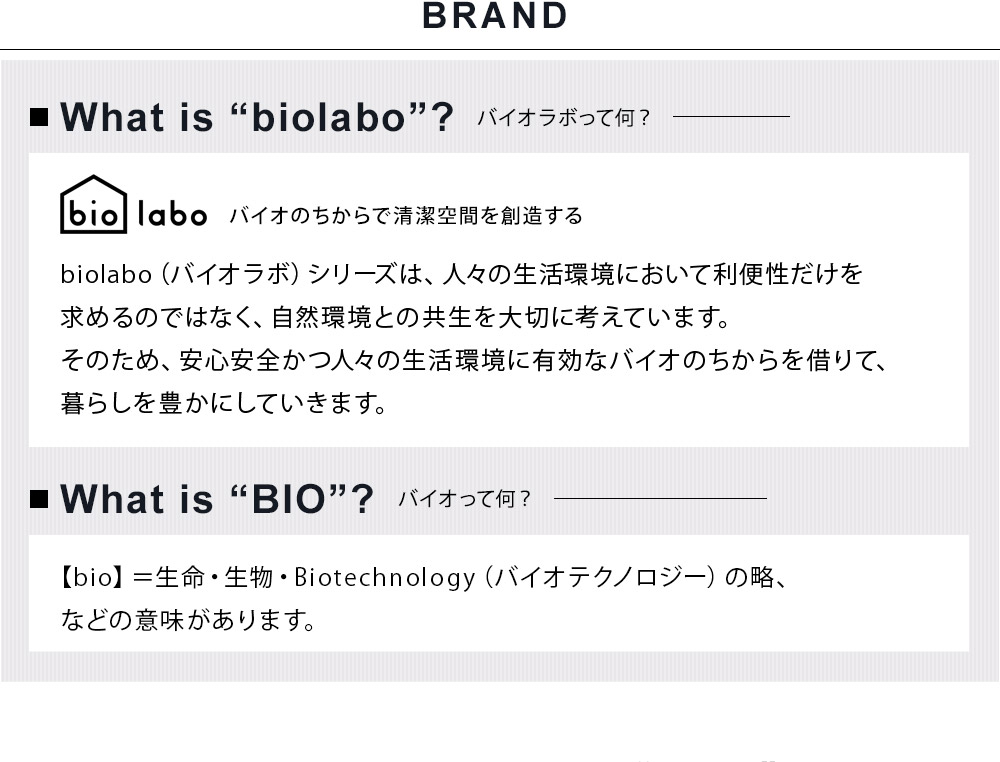Click the black square beside What is BIO
This screenshot has width=1000, height=762.
click(x=40, y=499)
